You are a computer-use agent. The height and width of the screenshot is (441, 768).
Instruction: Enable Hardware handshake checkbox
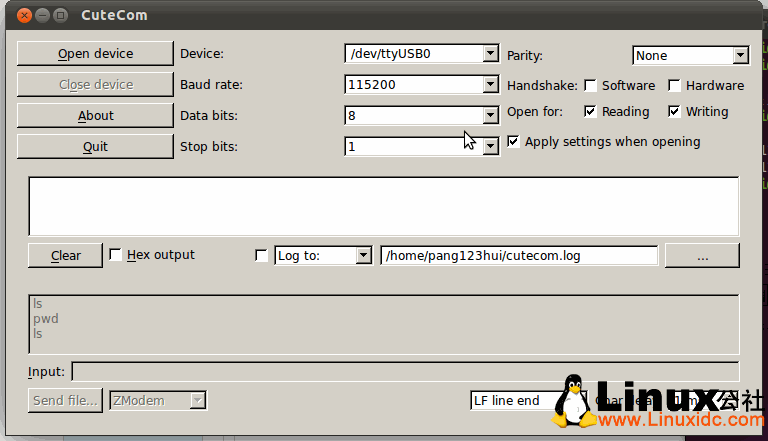(674, 86)
